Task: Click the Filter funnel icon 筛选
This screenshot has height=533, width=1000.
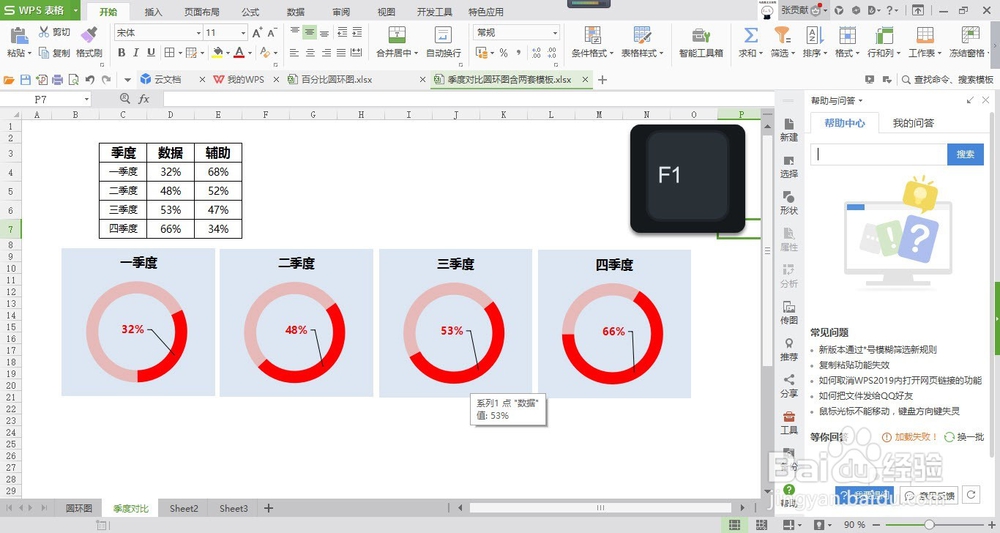Action: click(782, 34)
